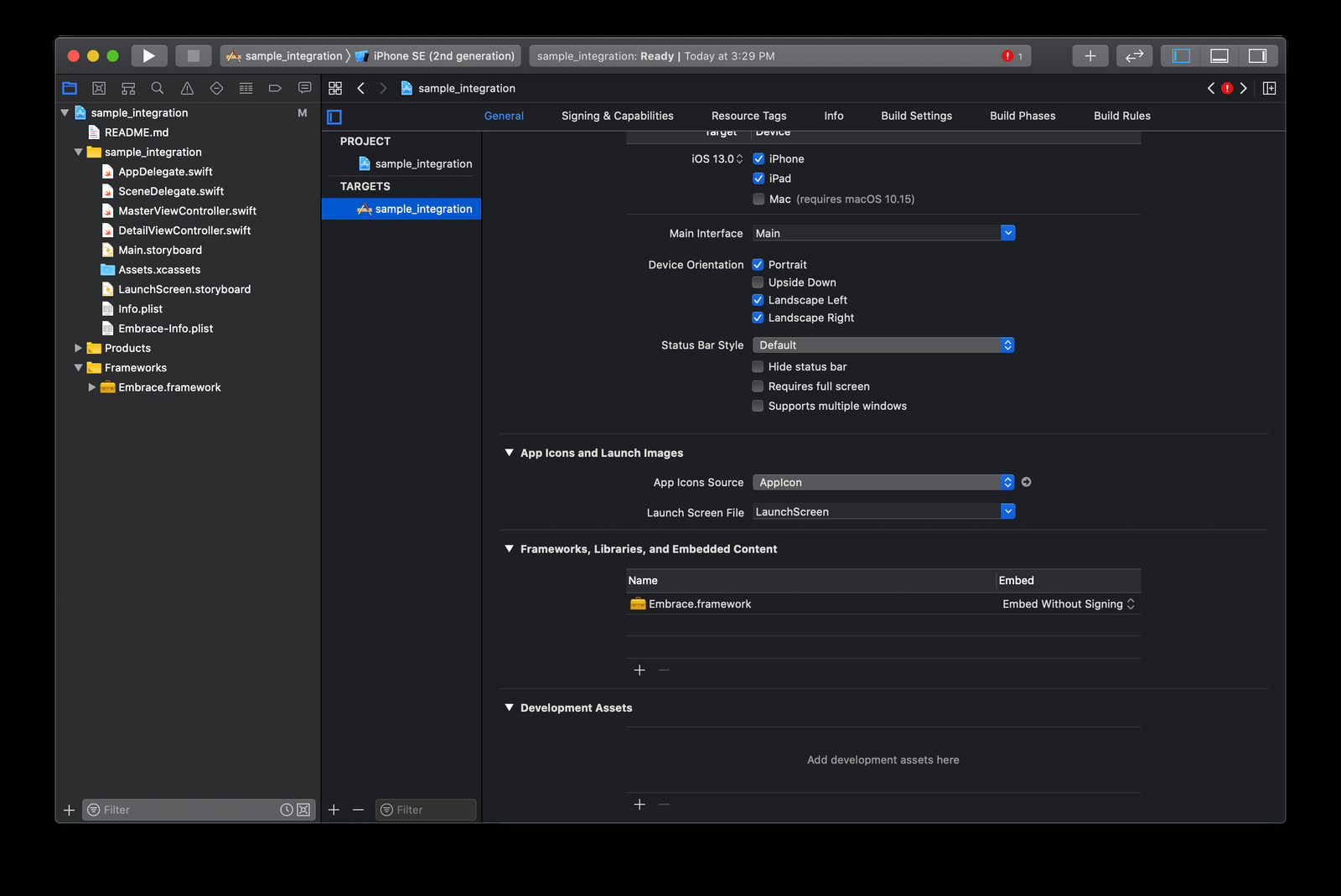This screenshot has width=1341, height=896.
Task: Expand the Products folder
Action: point(78,348)
